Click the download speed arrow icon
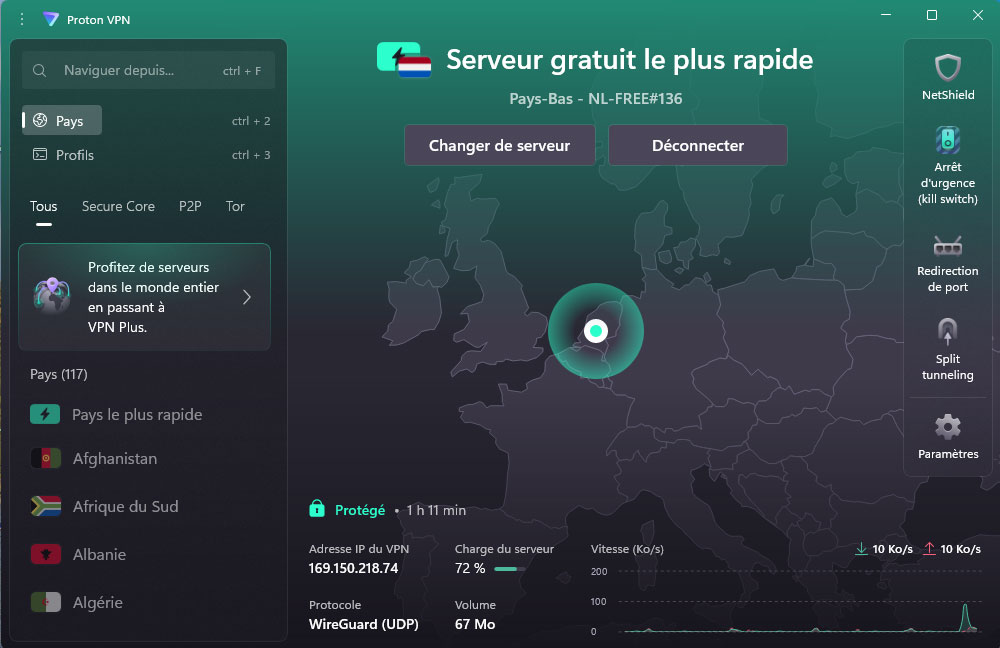Image resolution: width=1000 pixels, height=648 pixels. [861, 549]
